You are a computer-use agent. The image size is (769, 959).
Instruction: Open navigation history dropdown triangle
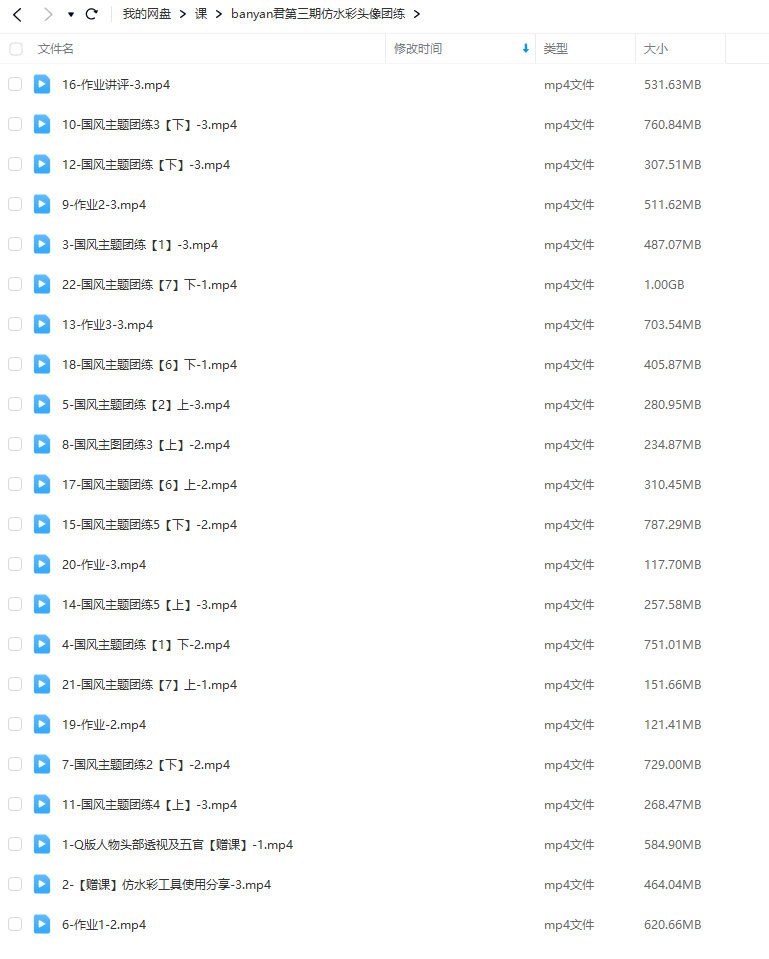pos(71,15)
